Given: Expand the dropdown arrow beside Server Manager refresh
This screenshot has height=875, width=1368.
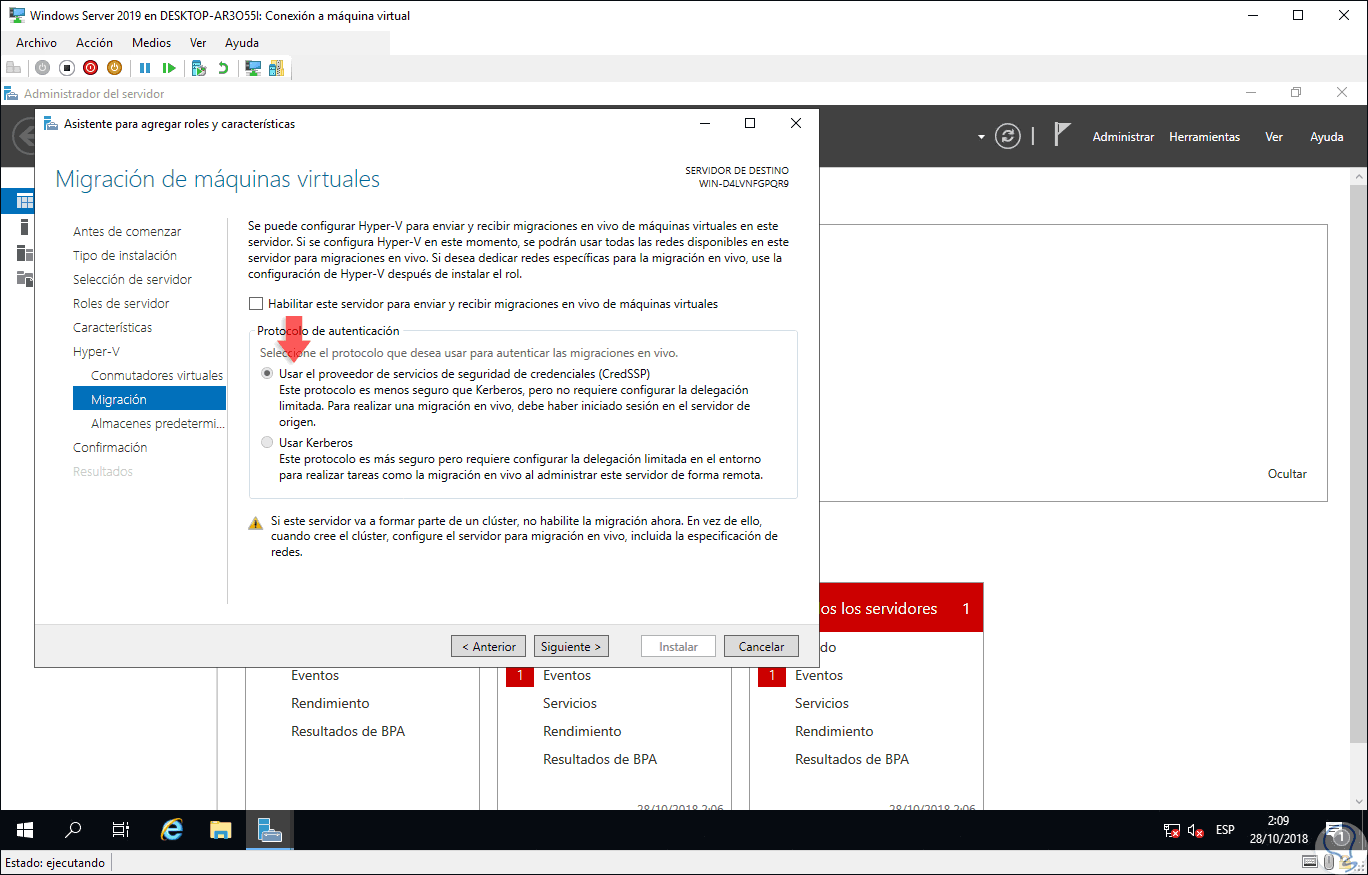Looking at the screenshot, I should [x=981, y=137].
